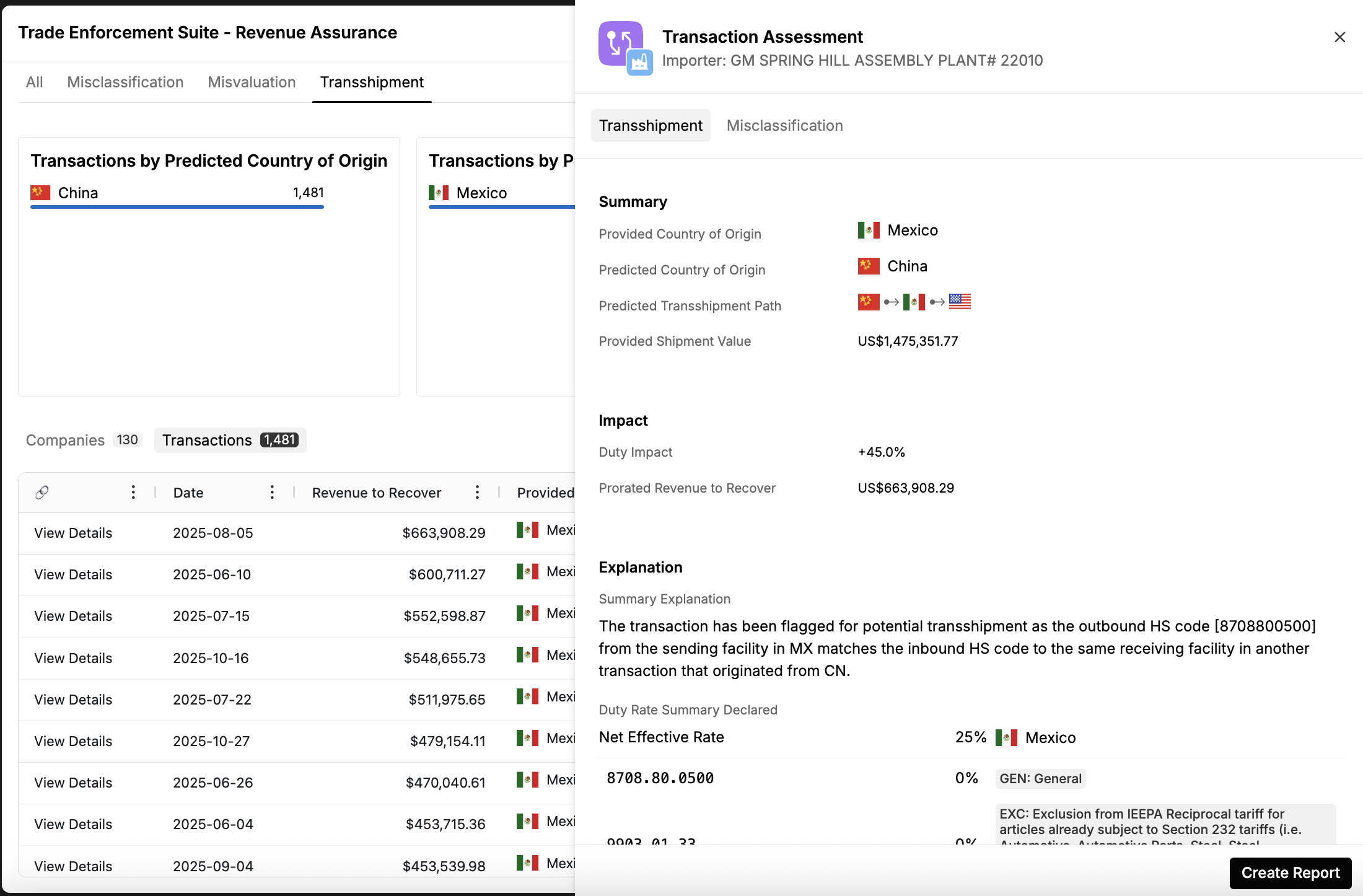
Task: Click Mexico flag in the 2025-06-04 row
Action: [527, 821]
